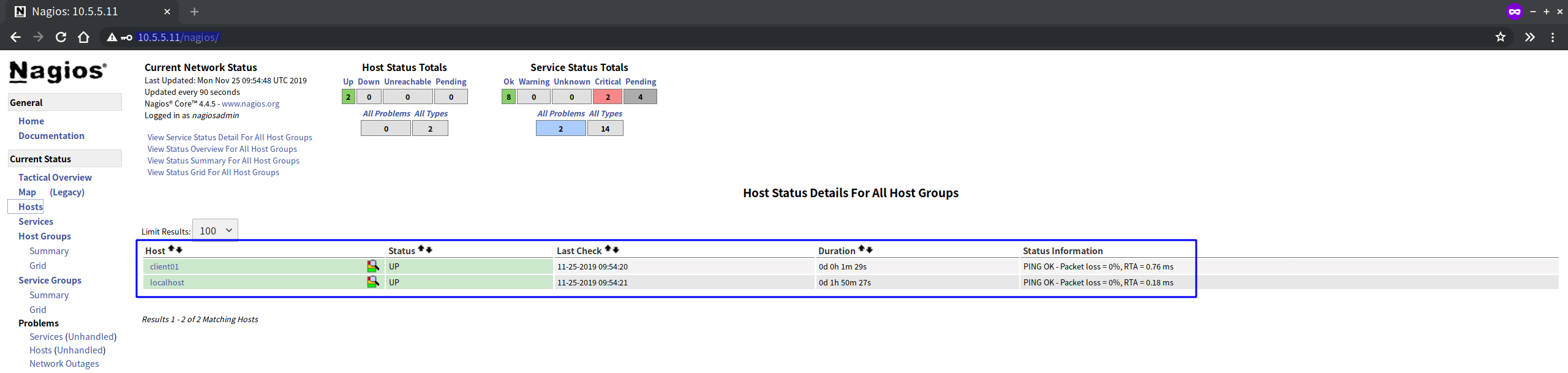Click the not-secure warning icon in address bar
Image resolution: width=1568 pixels, height=373 pixels.
click(x=111, y=37)
